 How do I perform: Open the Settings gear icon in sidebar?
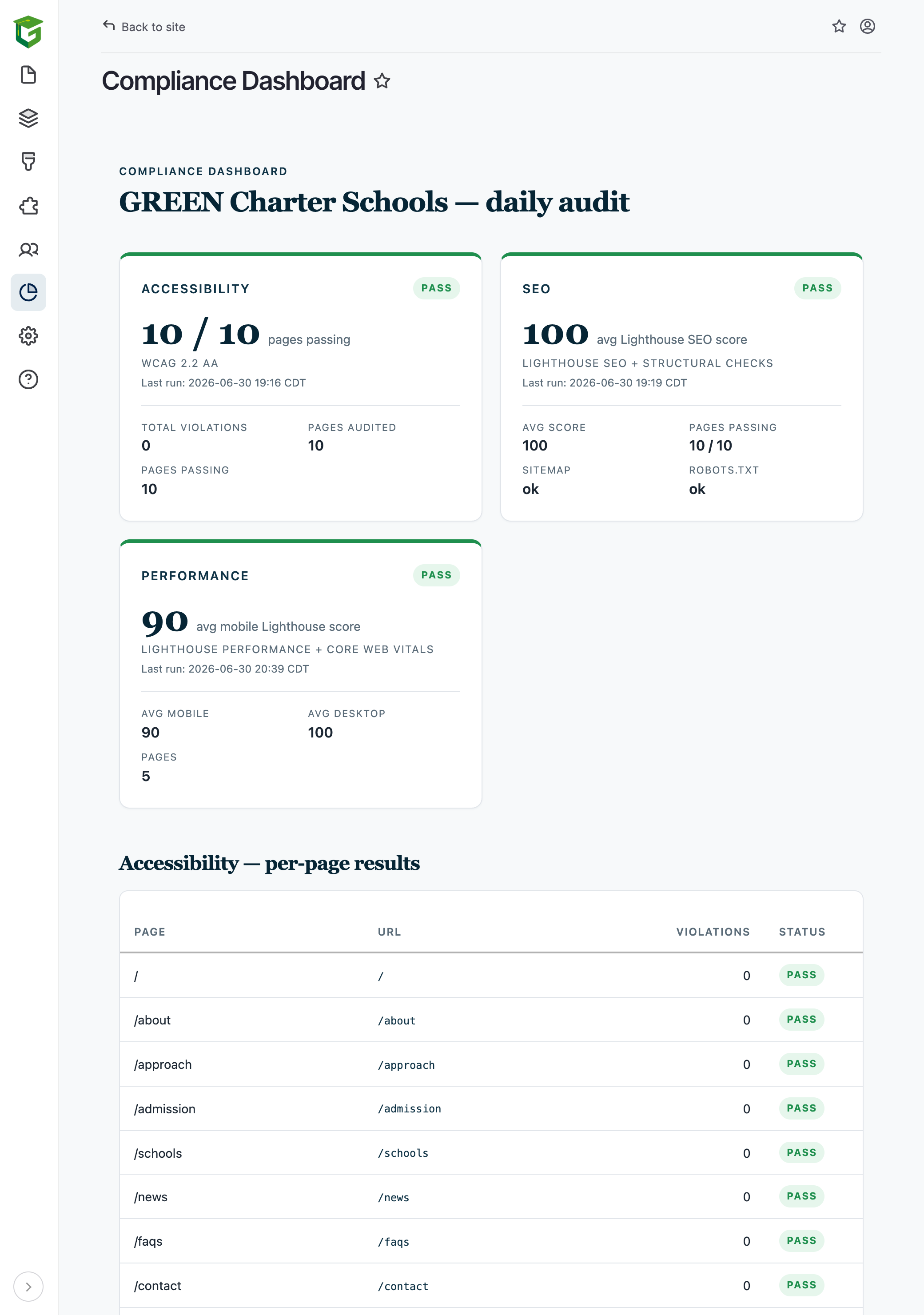tap(28, 335)
